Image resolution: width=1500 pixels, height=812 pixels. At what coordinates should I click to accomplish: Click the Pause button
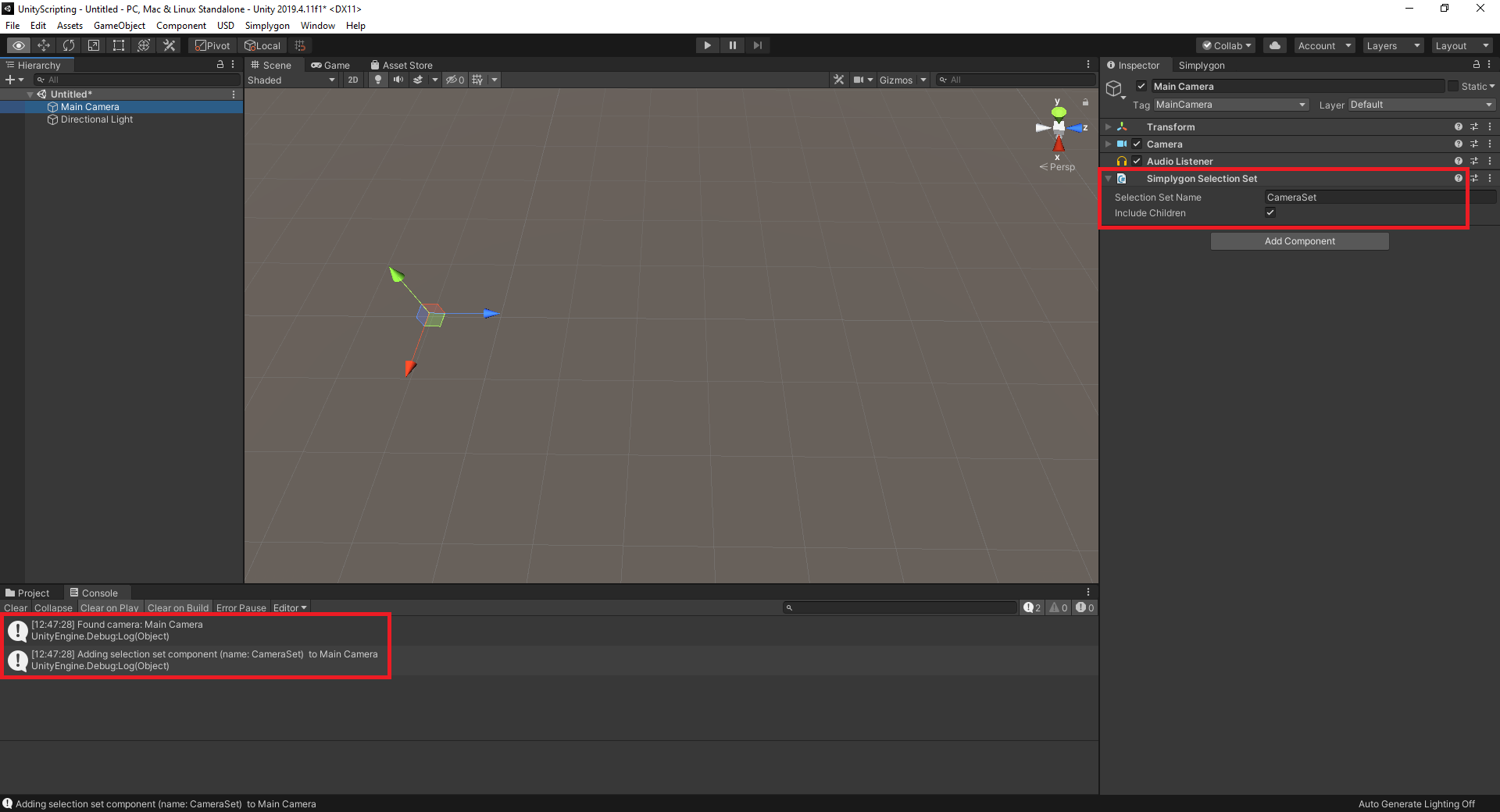coord(732,45)
